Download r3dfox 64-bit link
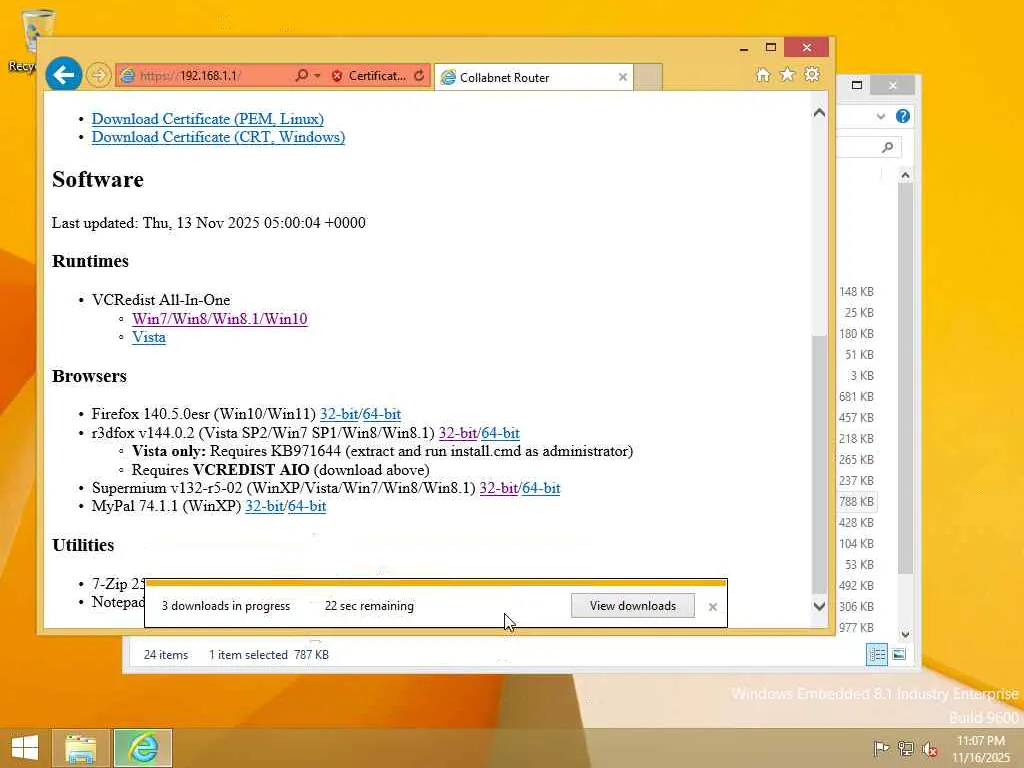The image size is (1024, 768). coord(500,433)
